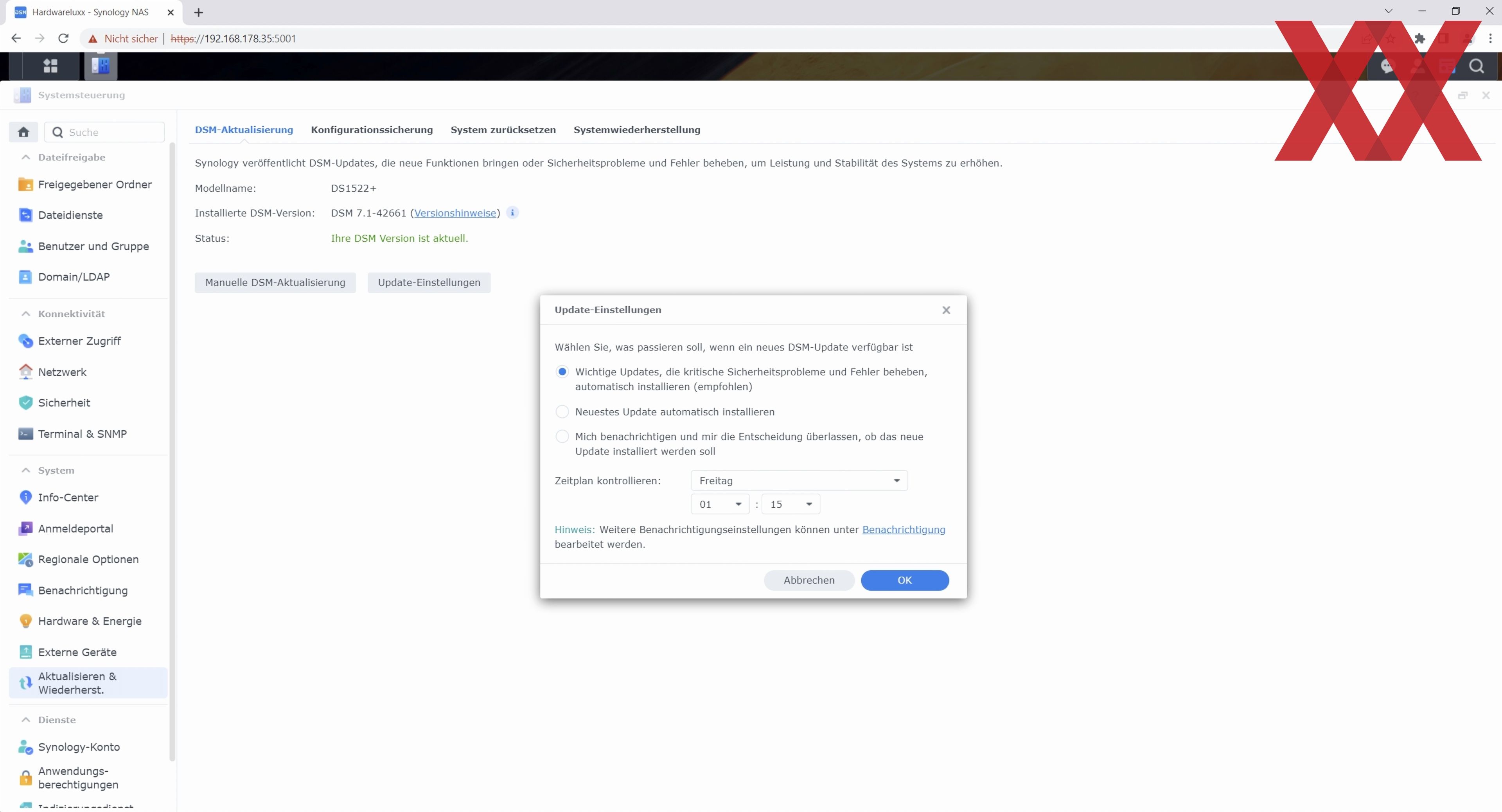Select 'Wichtige Updates automatisch installieren' radio
The width and height of the screenshot is (1502, 812).
562,372
